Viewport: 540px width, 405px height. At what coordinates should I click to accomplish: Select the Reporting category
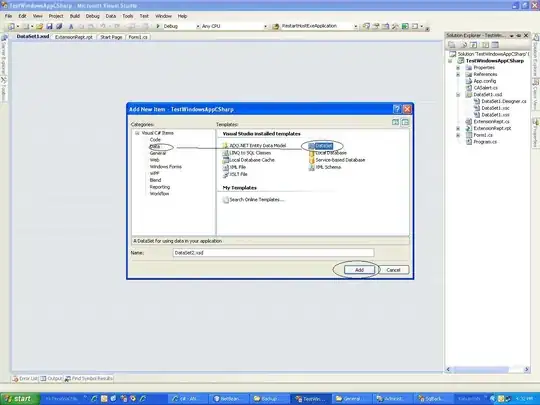click(159, 187)
